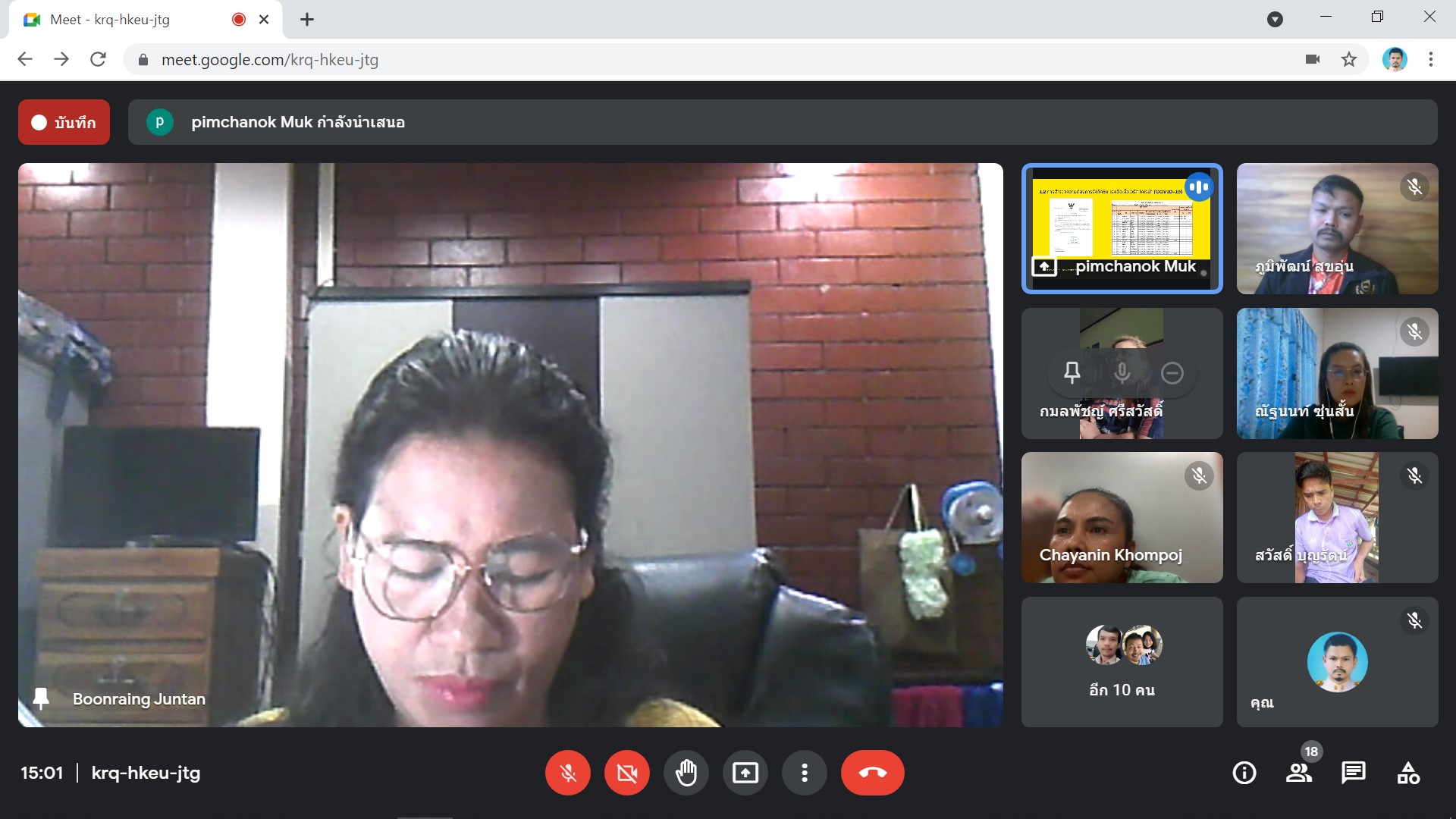The width and height of the screenshot is (1456, 819).
Task: Click the present now screen share icon
Action: tap(745, 773)
